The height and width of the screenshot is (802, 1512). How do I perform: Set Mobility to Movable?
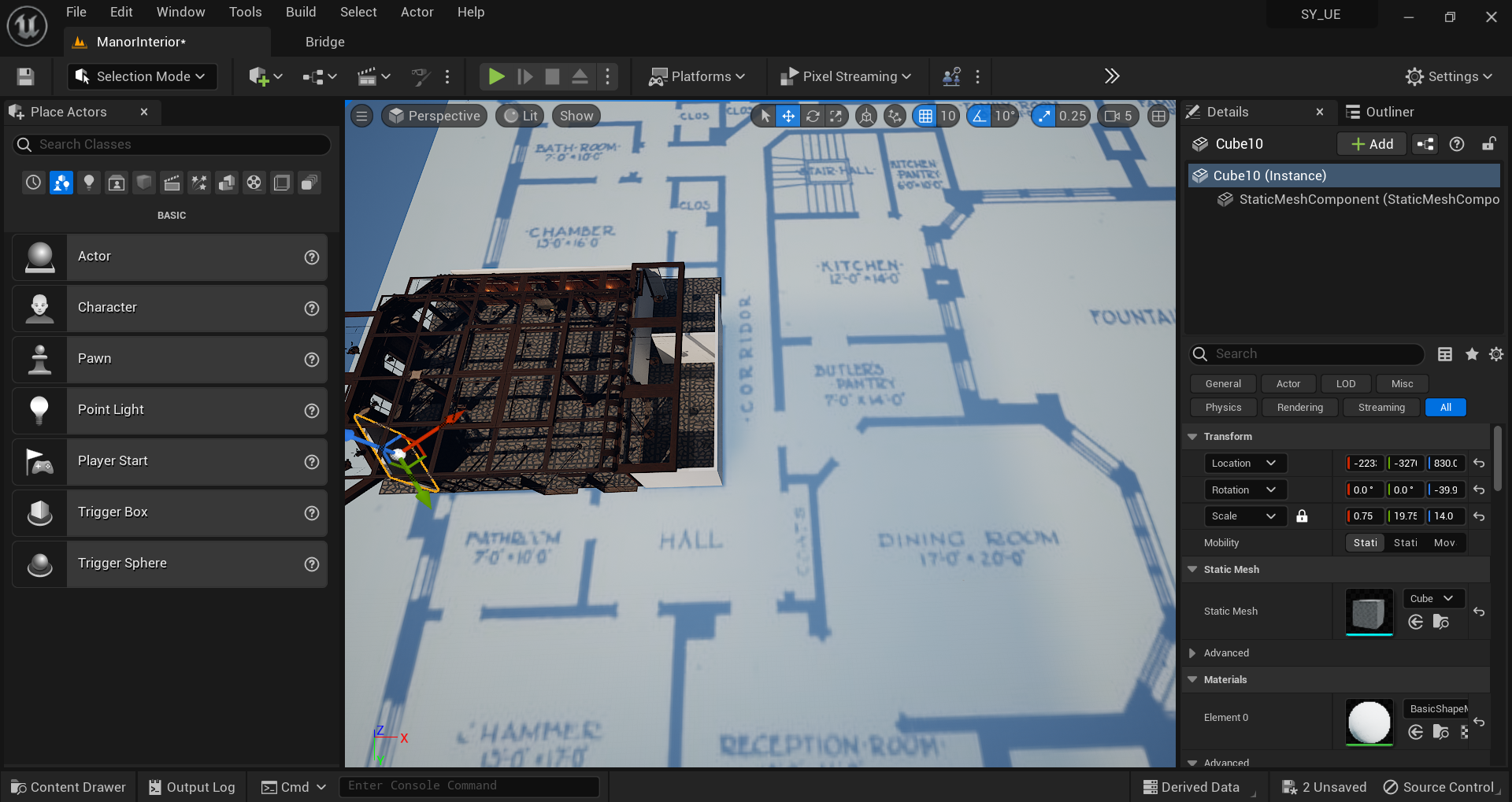click(x=1444, y=543)
